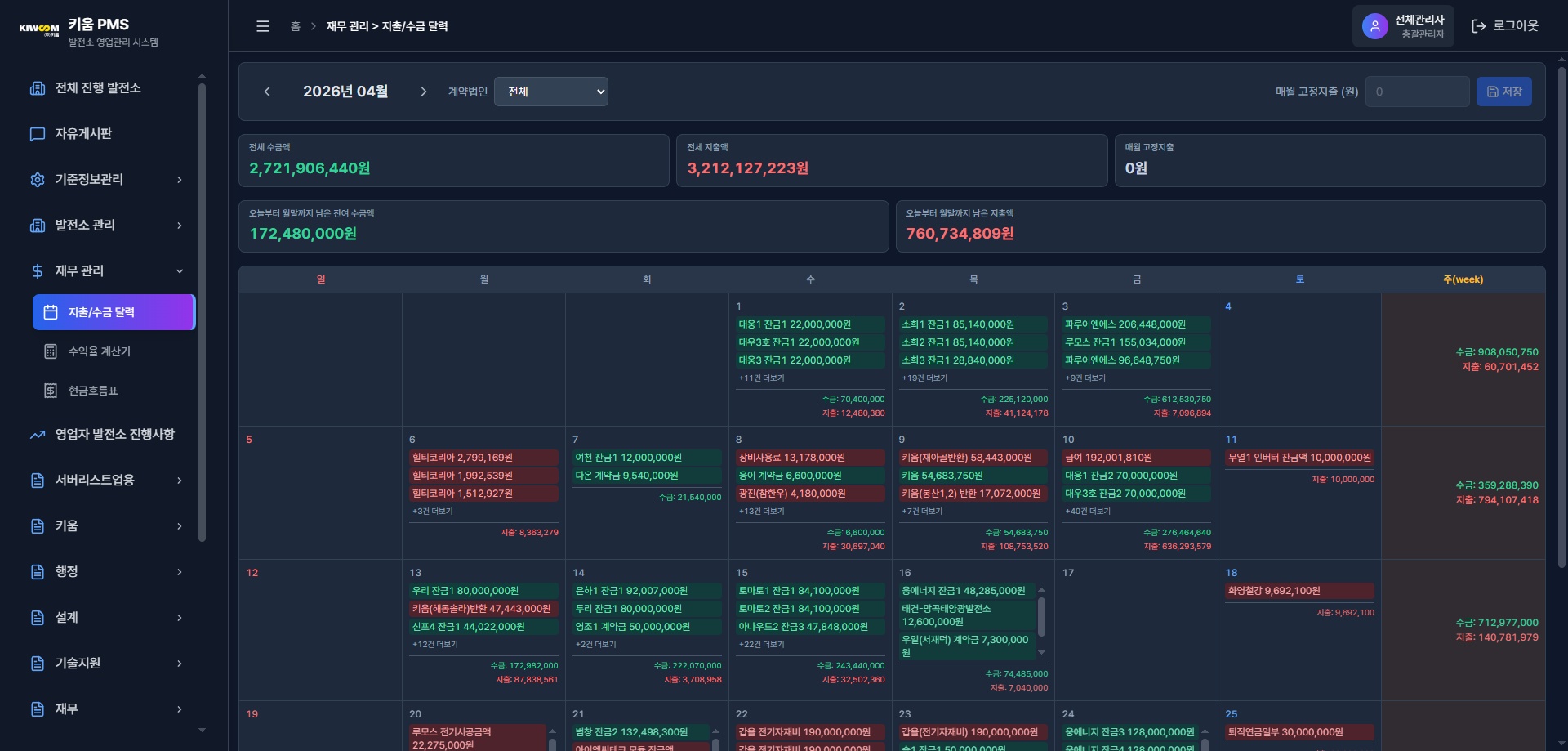1568x751 pixels.
Task: Open the 급여 192,001,810원 entry
Action: click(x=1137, y=458)
